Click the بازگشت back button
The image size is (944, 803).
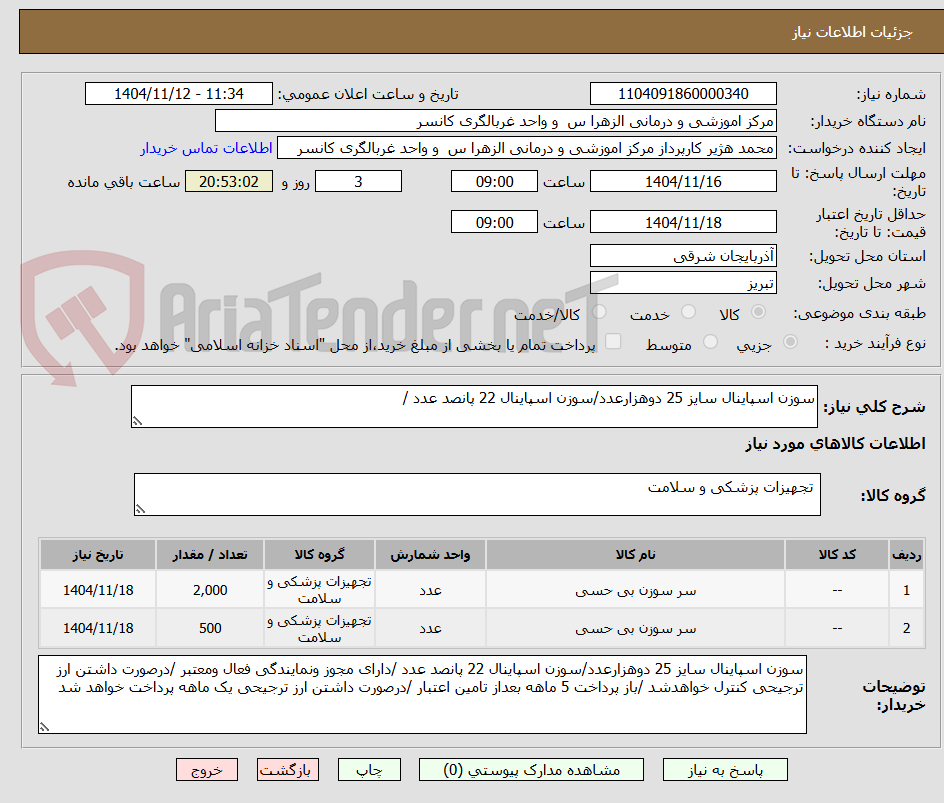[x=287, y=770]
